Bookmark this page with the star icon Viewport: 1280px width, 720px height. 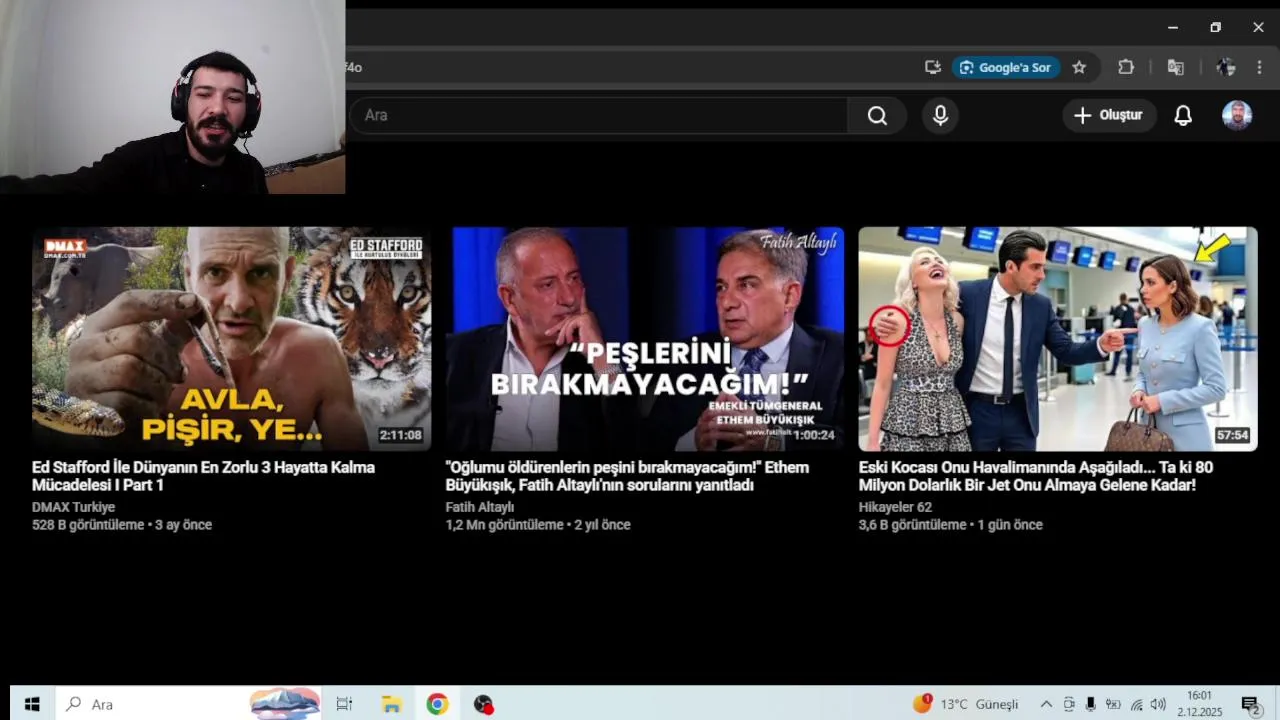(1079, 67)
